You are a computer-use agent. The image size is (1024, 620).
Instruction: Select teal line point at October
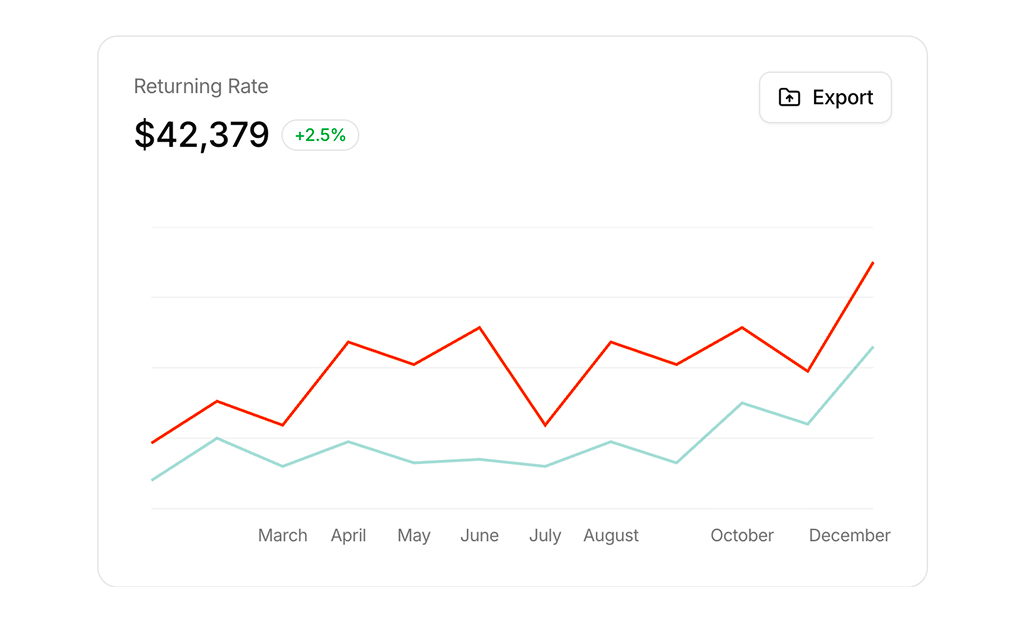pyautogui.click(x=742, y=403)
